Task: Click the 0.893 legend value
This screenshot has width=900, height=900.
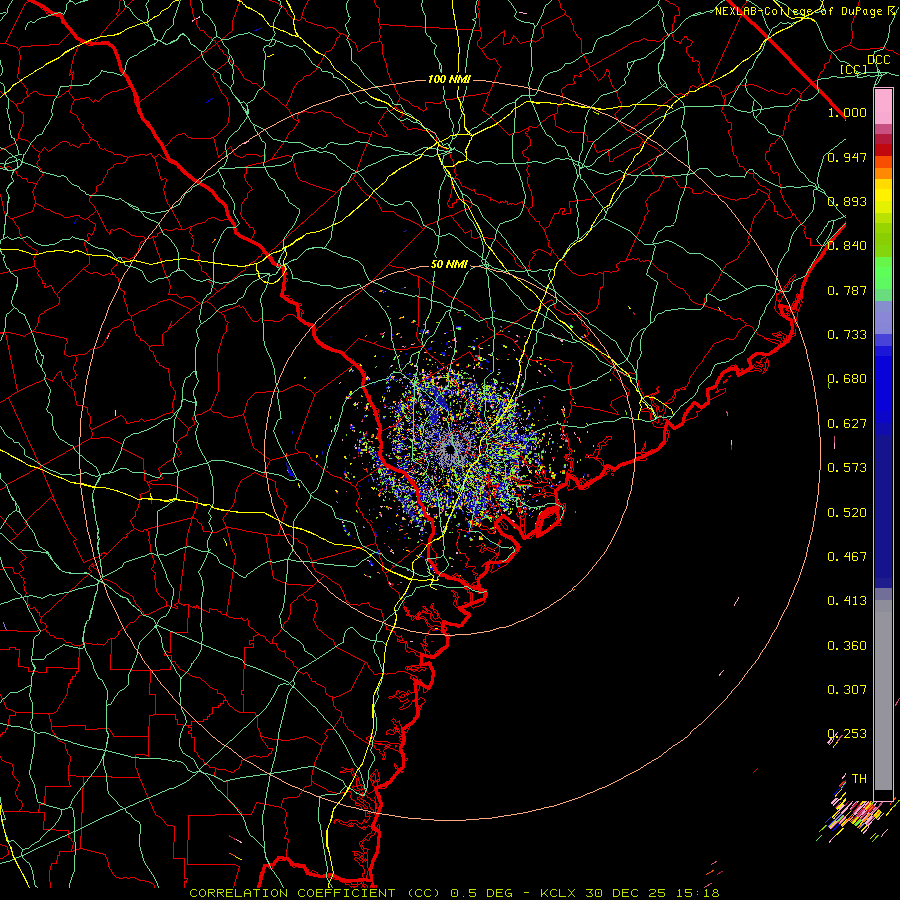Action: click(x=847, y=201)
